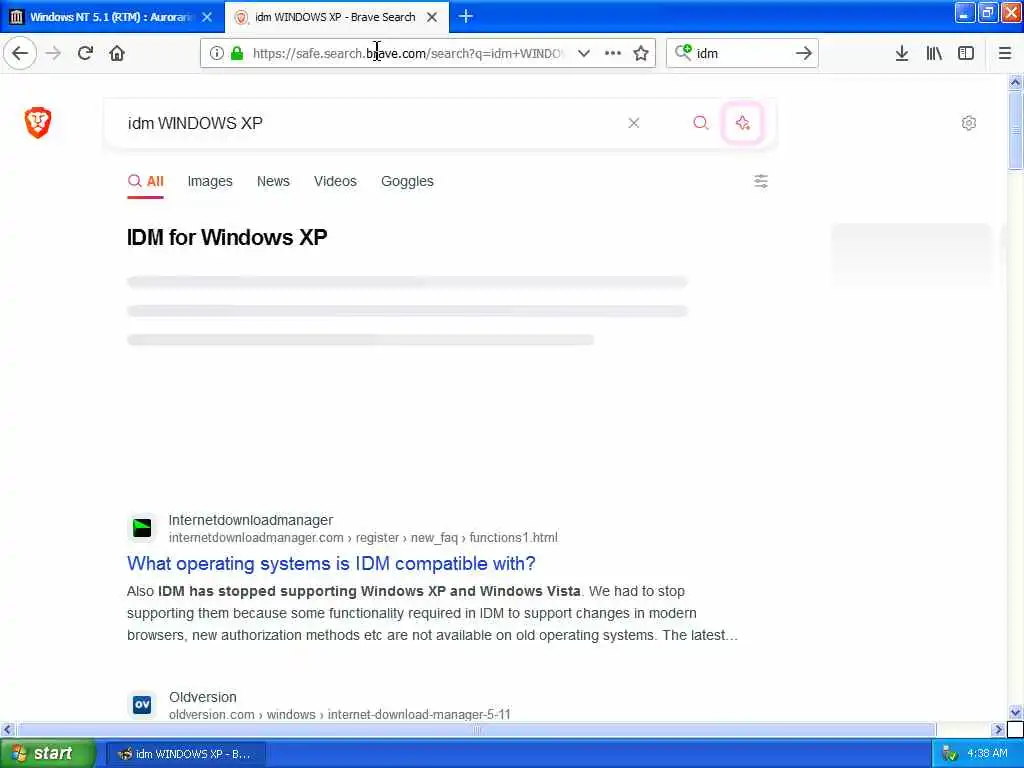Close the Brave Search tab

432,17
